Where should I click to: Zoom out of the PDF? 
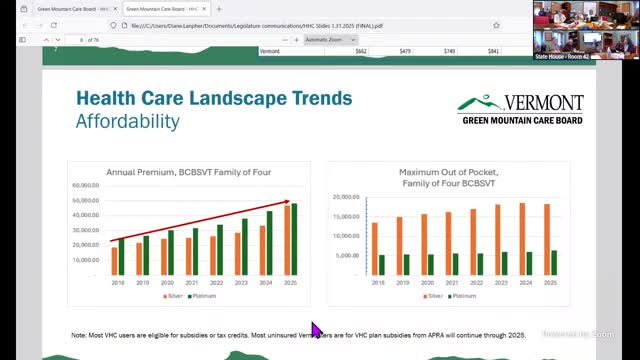point(285,40)
